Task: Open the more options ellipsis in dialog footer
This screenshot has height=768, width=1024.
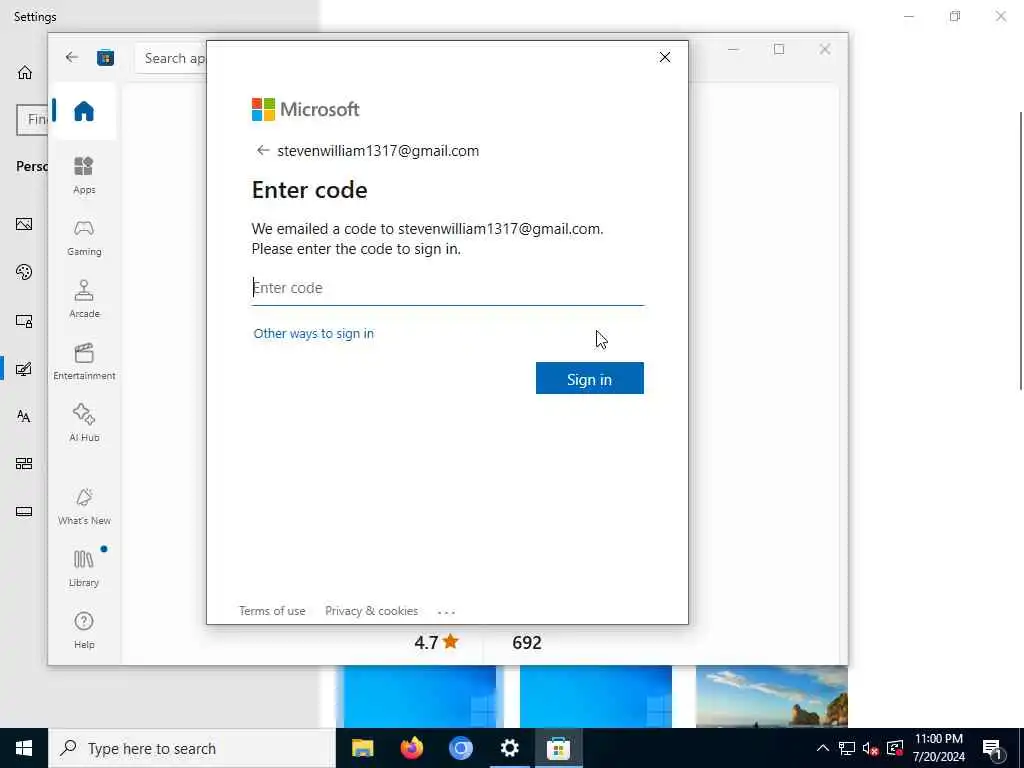Action: (446, 612)
